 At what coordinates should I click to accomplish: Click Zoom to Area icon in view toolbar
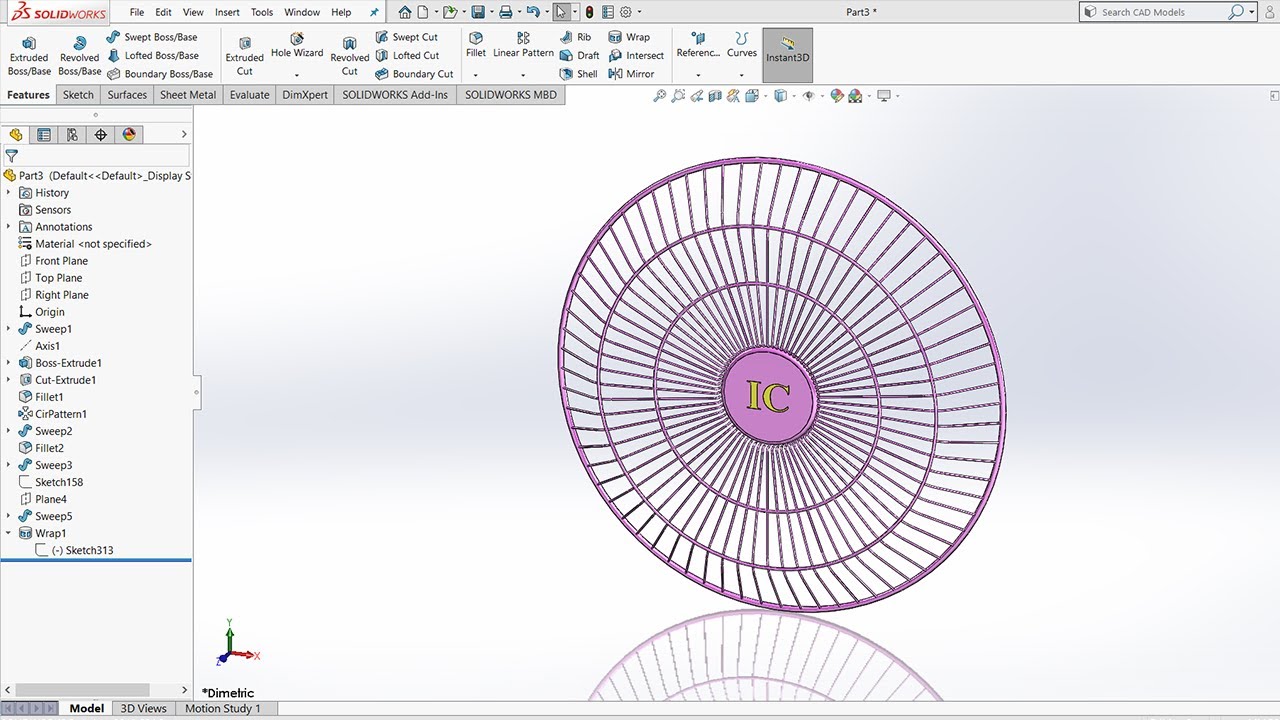(679, 96)
